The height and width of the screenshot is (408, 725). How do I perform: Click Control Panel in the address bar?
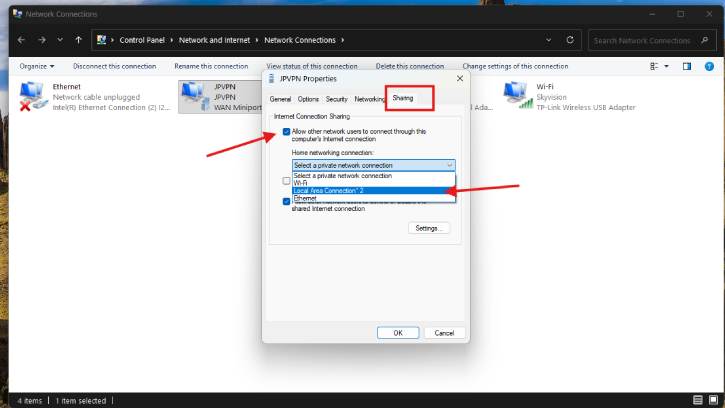142,40
